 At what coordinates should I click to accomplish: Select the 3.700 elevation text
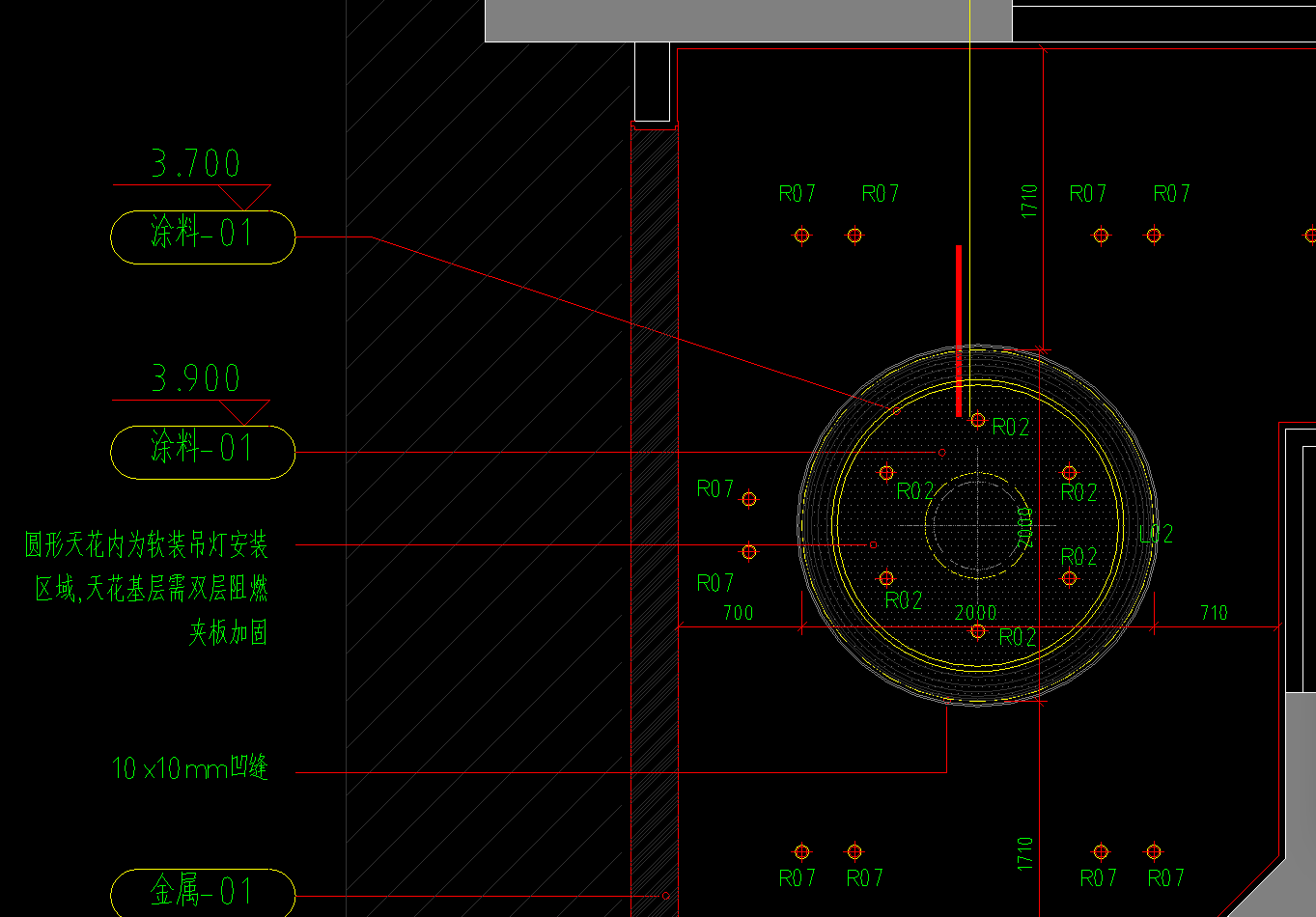(x=196, y=163)
